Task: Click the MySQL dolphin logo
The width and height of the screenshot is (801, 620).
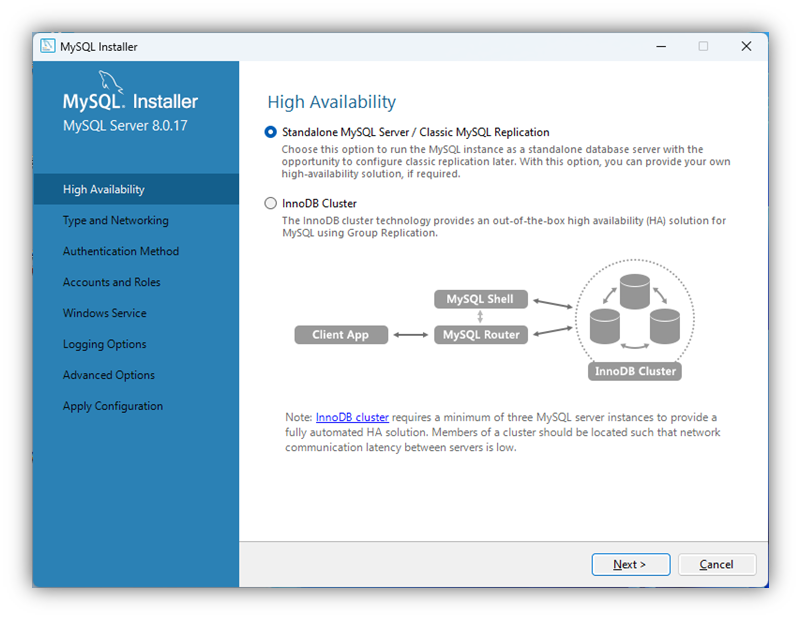Action: [110, 82]
